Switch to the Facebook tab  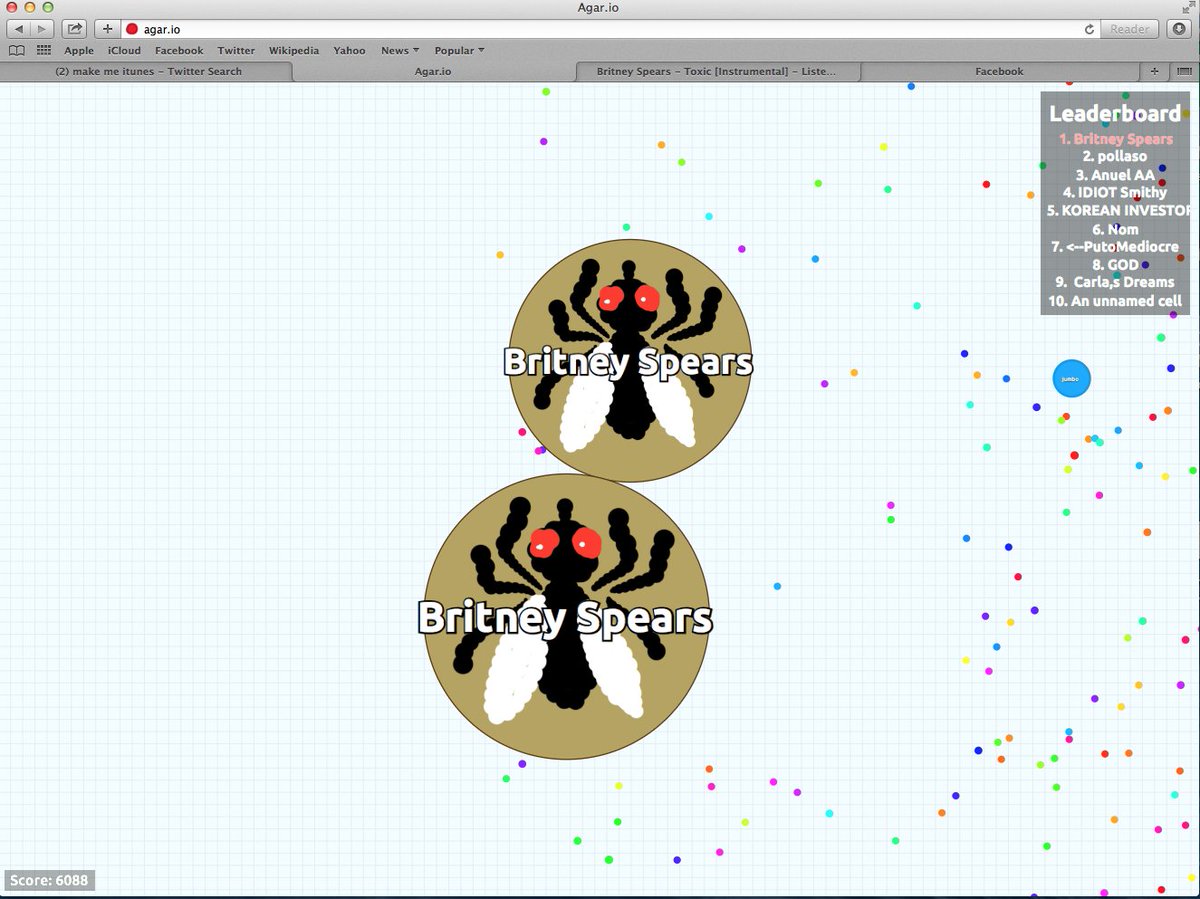coord(999,71)
